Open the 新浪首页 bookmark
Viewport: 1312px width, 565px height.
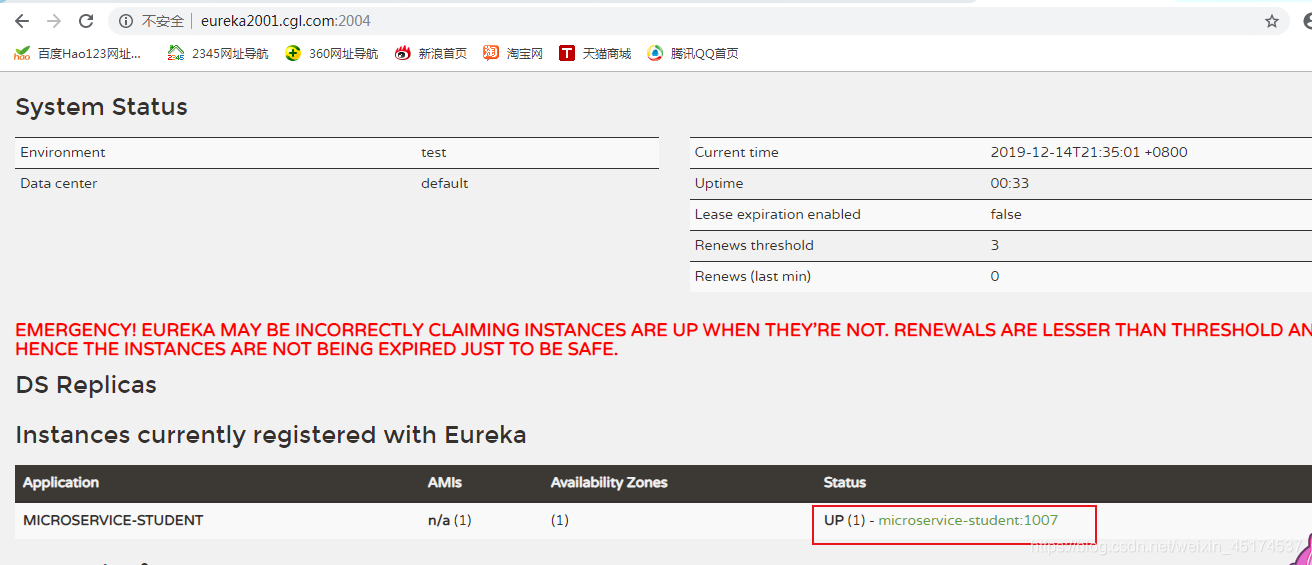pos(431,54)
